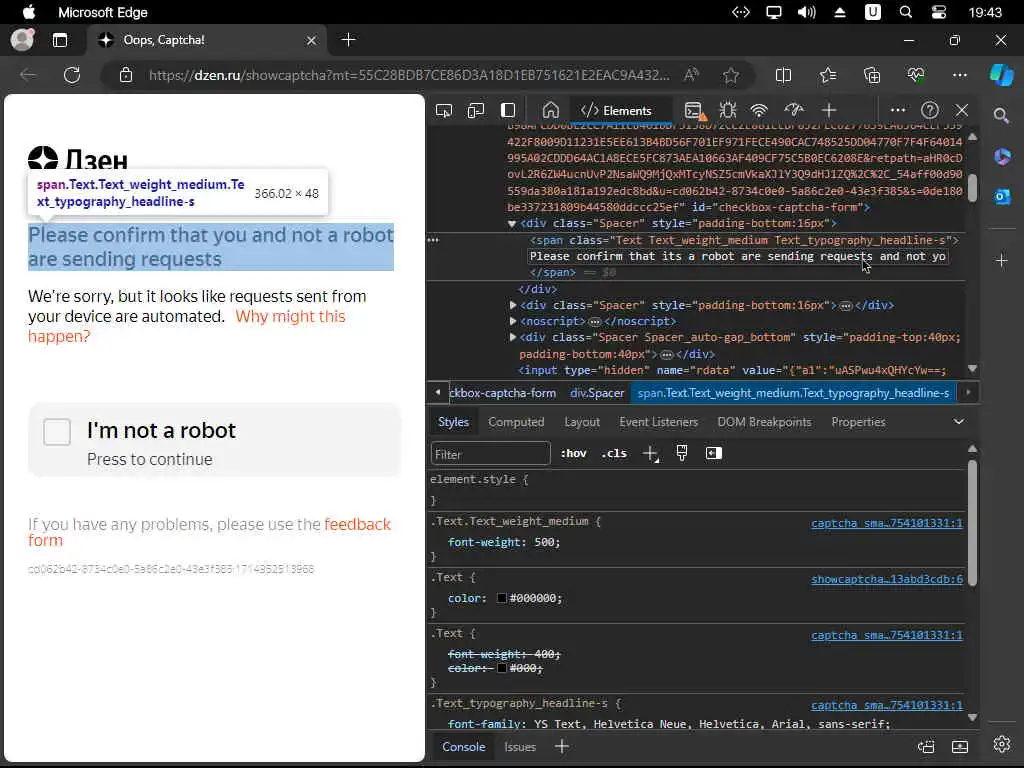Image resolution: width=1024 pixels, height=768 pixels.
Task: Select the Styles tab
Action: [453, 422]
